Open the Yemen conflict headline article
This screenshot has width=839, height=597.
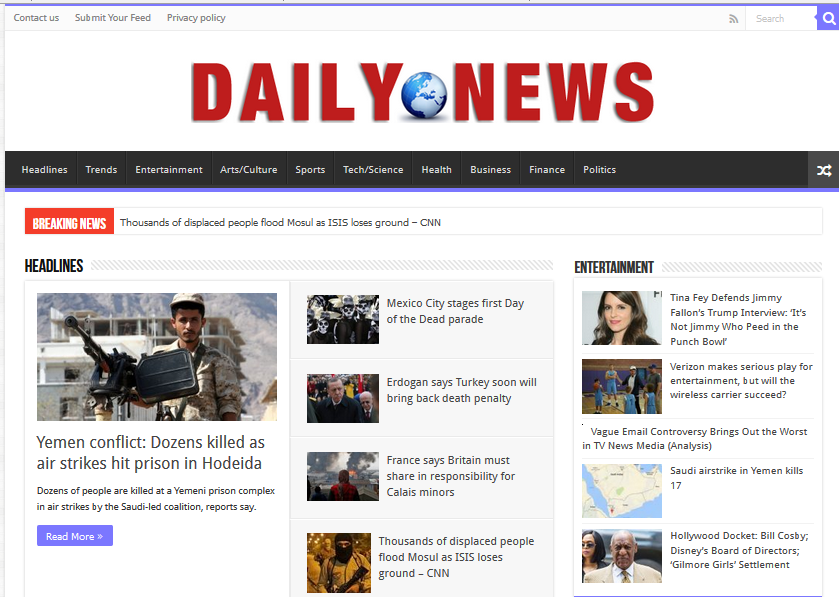(x=150, y=453)
